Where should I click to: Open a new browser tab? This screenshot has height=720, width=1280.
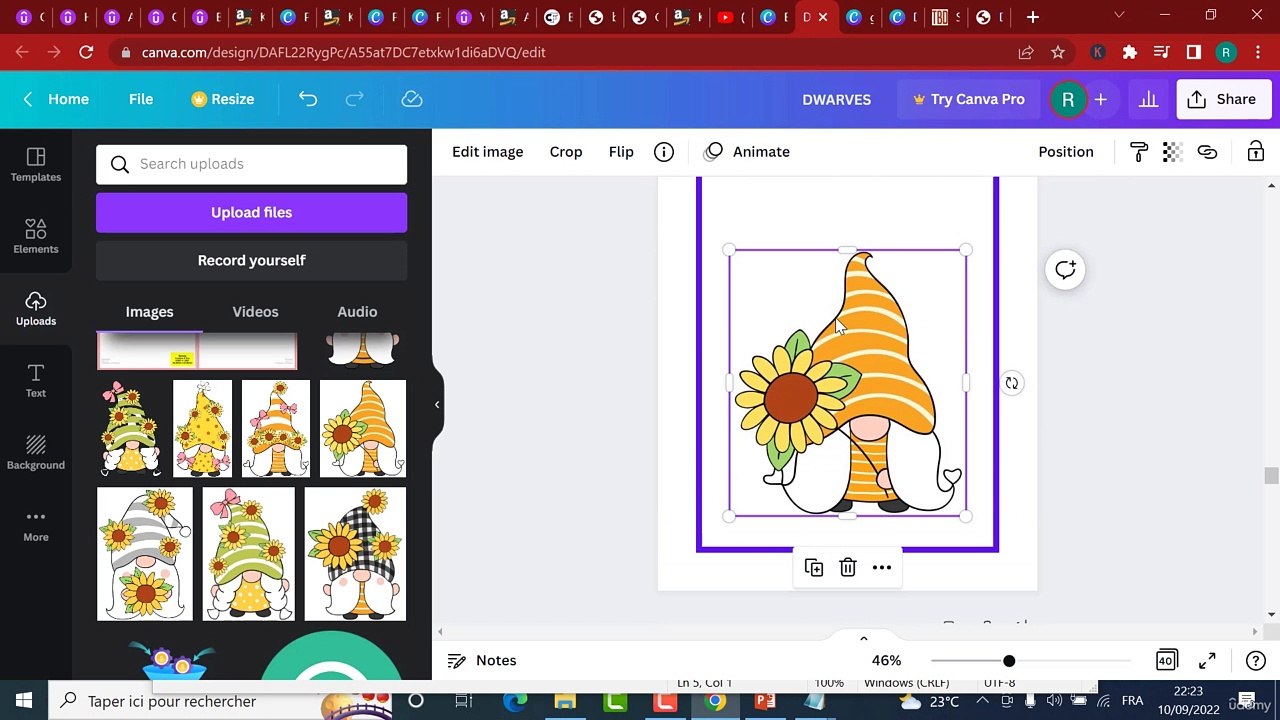tap(1033, 17)
